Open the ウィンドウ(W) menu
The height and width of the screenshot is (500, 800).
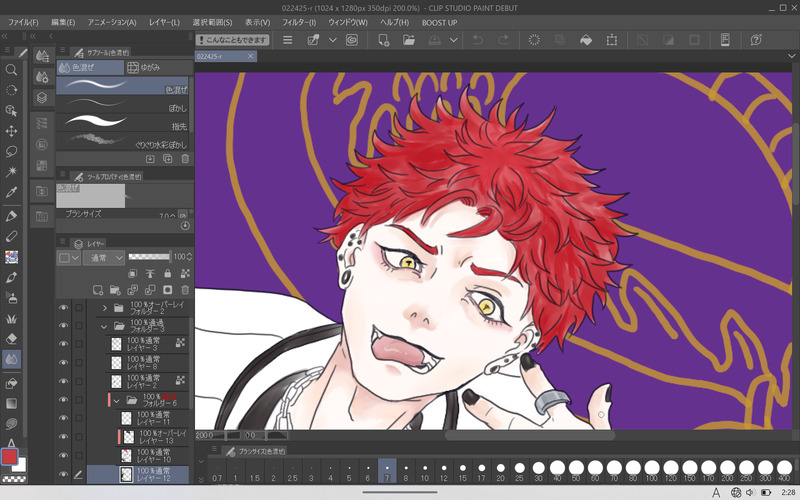pyautogui.click(x=347, y=22)
